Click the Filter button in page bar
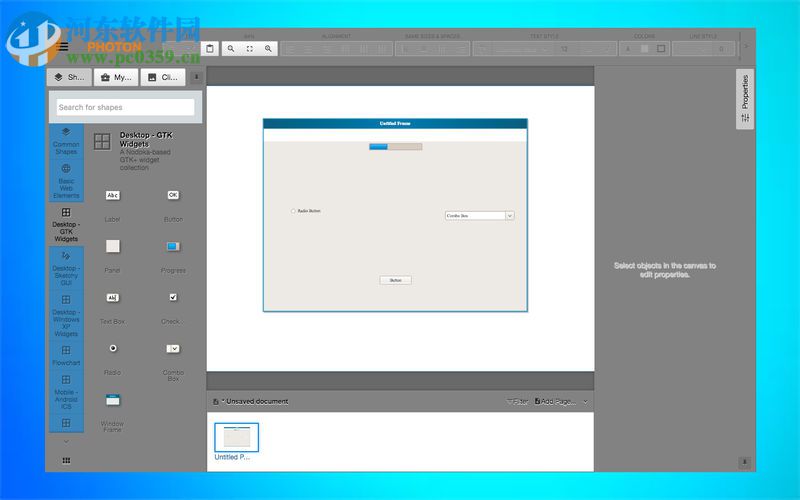 [517, 402]
